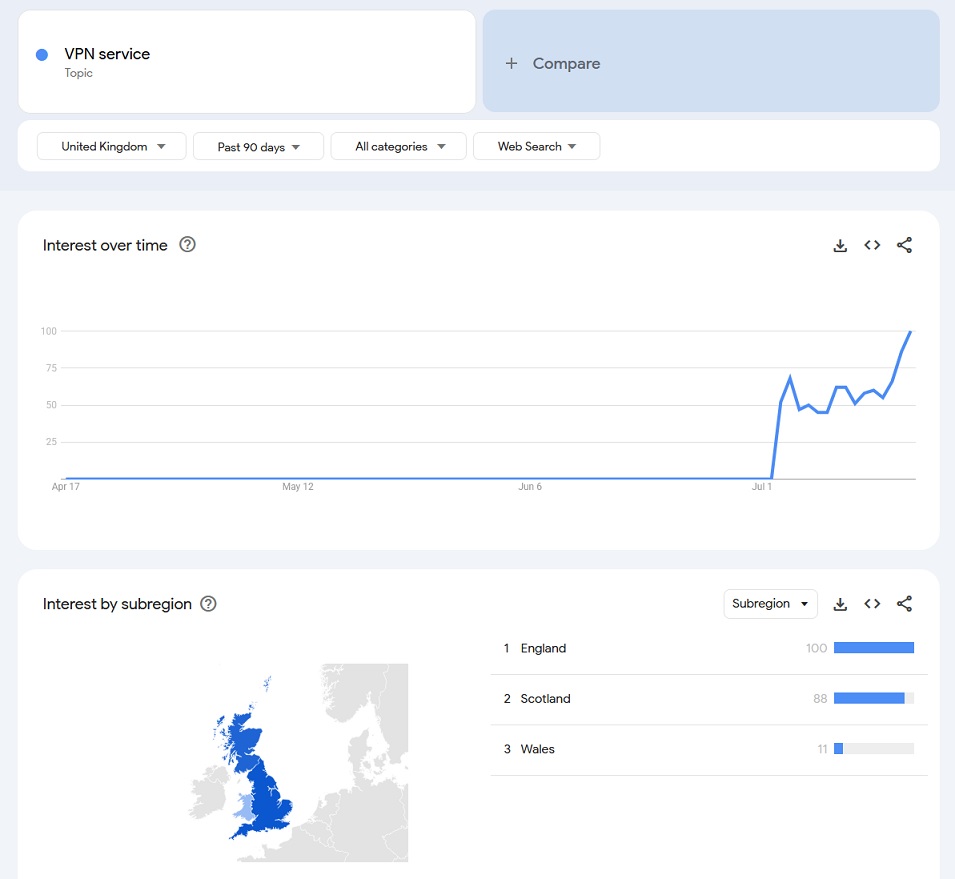The height and width of the screenshot is (879, 955).
Task: Click the plus icon beside Compare
Action: click(x=512, y=63)
